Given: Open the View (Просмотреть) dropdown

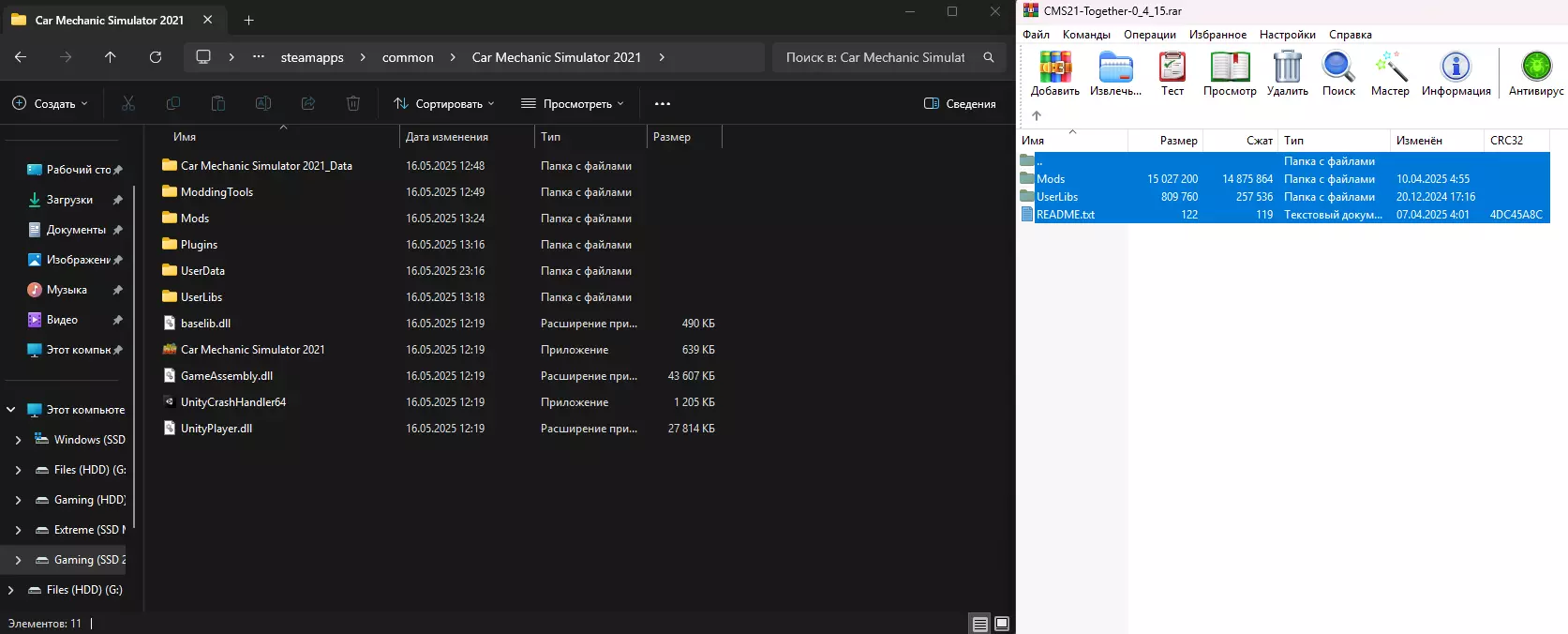Looking at the screenshot, I should click(573, 104).
